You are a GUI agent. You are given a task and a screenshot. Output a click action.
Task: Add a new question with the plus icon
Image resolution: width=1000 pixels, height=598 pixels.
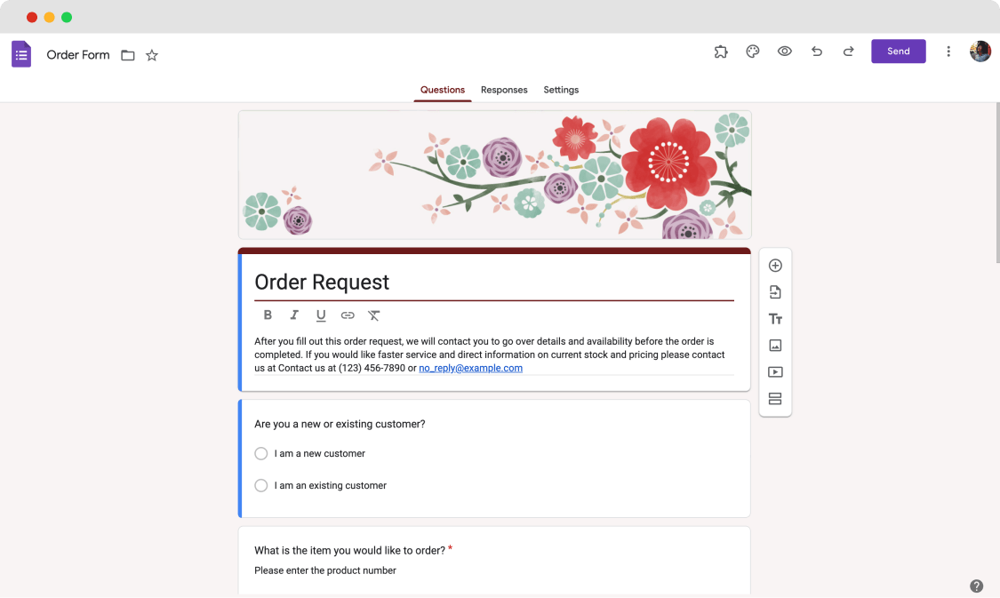(x=775, y=265)
